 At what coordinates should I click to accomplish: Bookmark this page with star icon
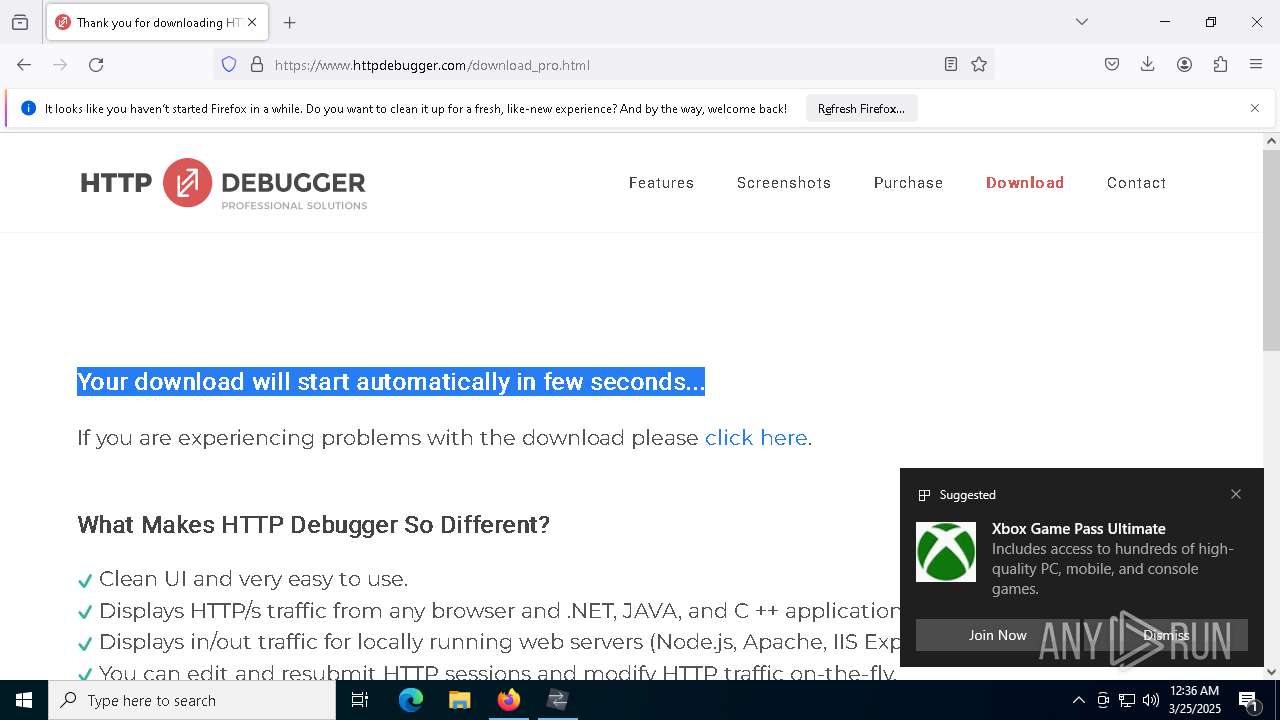[979, 65]
